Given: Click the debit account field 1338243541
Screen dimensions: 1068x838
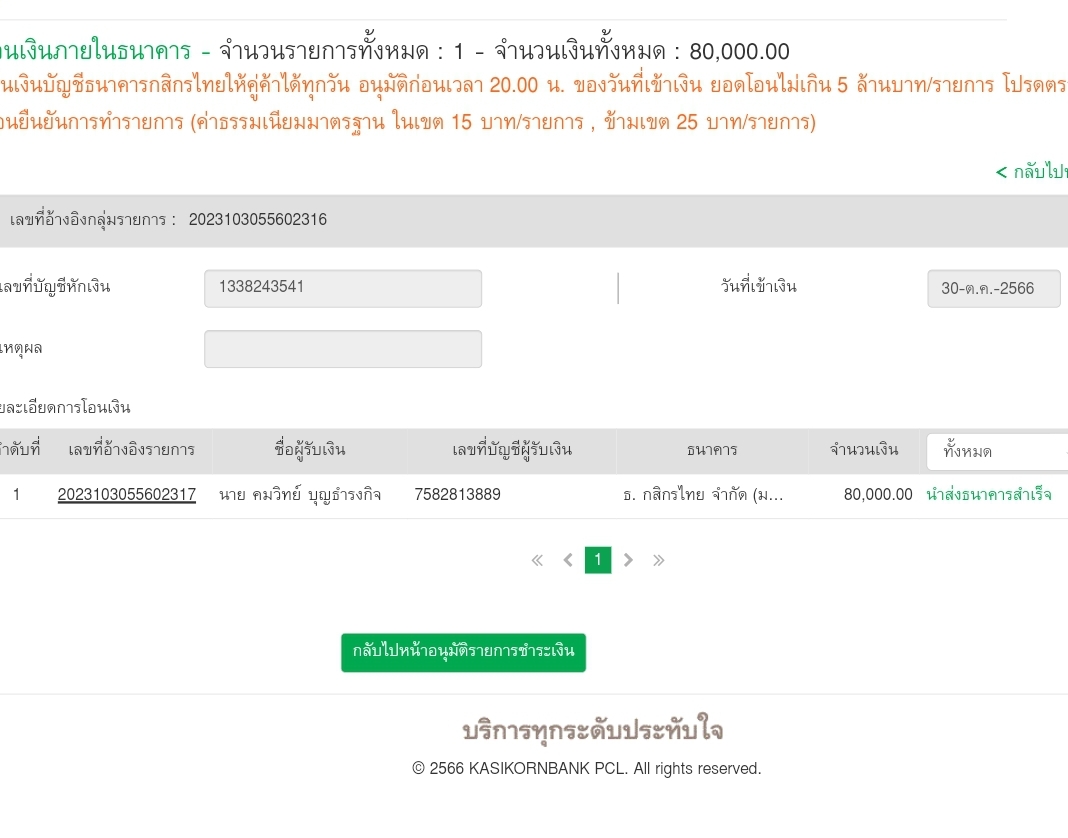Looking at the screenshot, I should (x=342, y=288).
